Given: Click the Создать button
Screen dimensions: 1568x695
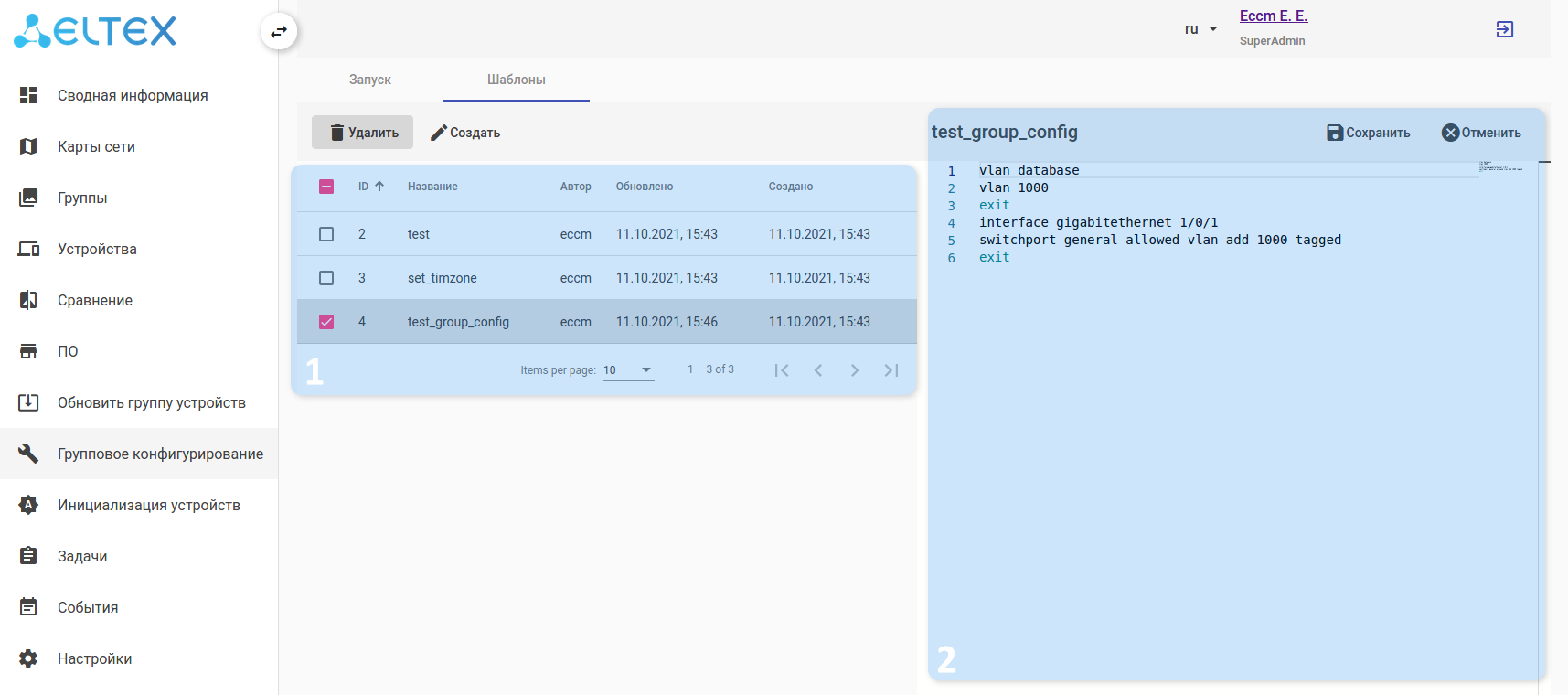Looking at the screenshot, I should coord(465,133).
